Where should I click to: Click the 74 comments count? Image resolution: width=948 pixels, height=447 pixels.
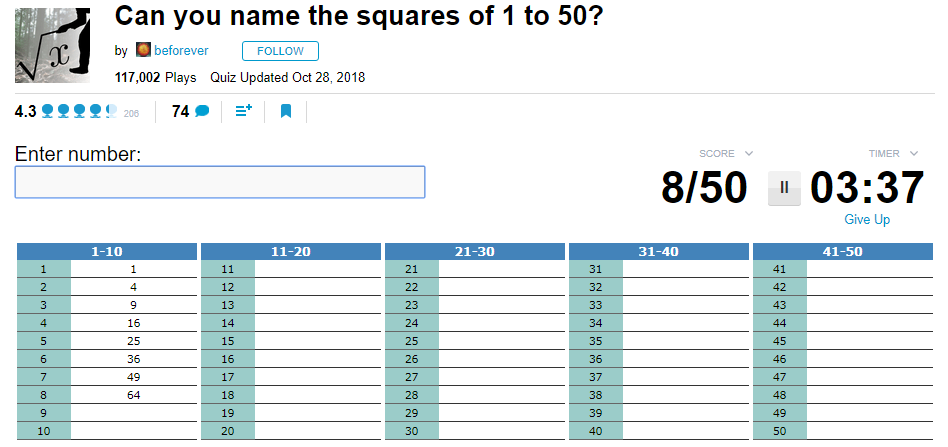pos(180,112)
